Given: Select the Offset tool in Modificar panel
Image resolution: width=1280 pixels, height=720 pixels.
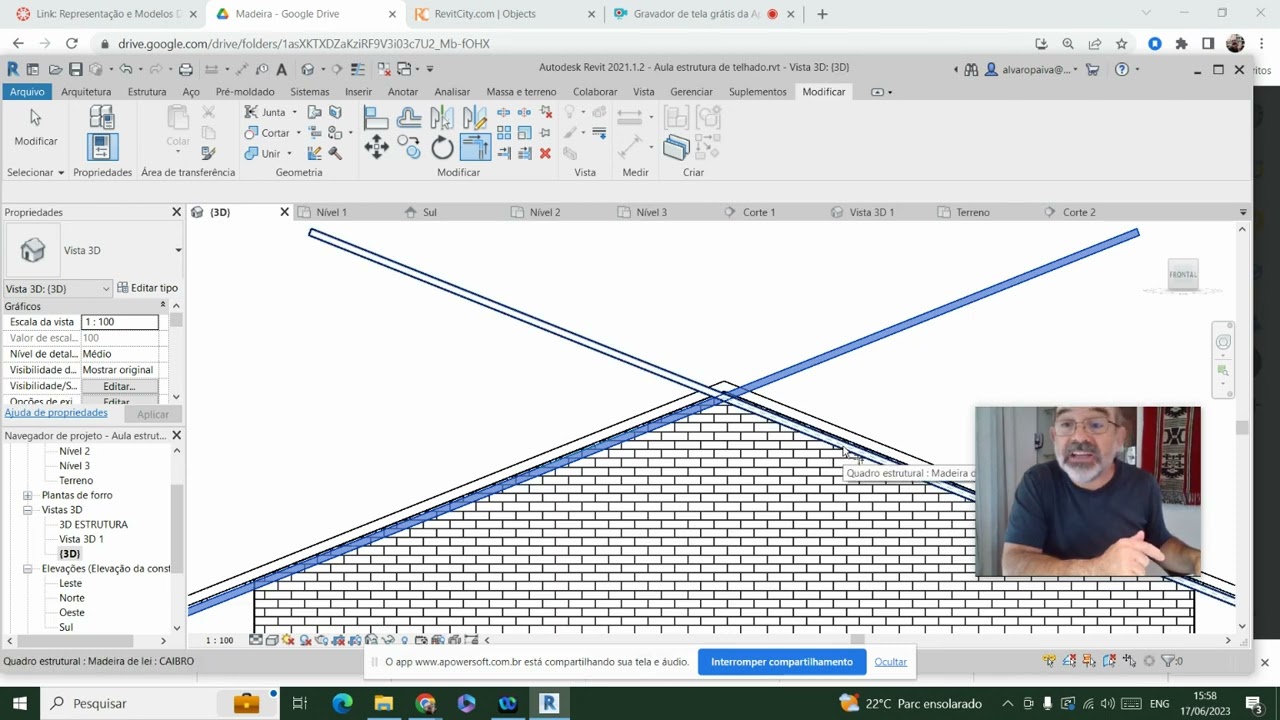Looking at the screenshot, I should click(x=408, y=117).
